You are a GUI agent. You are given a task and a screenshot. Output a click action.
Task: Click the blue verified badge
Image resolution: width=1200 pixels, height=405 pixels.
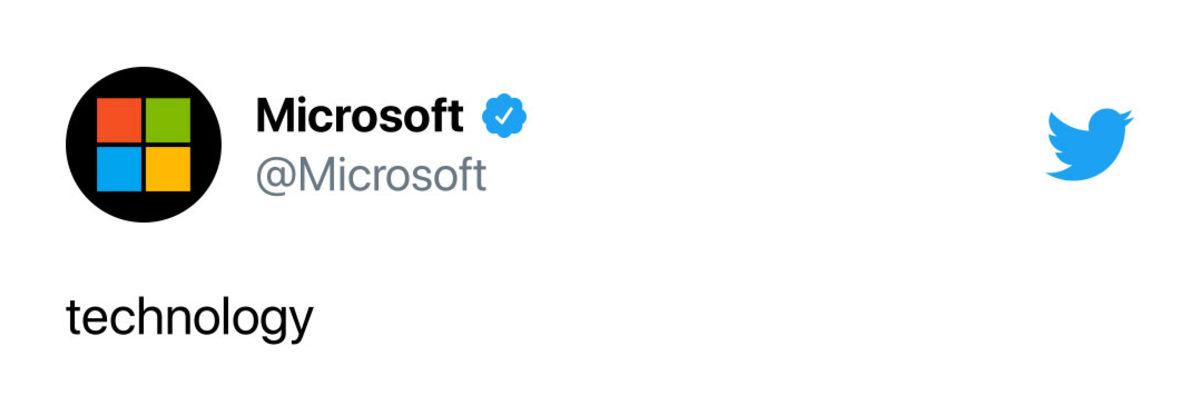(505, 117)
